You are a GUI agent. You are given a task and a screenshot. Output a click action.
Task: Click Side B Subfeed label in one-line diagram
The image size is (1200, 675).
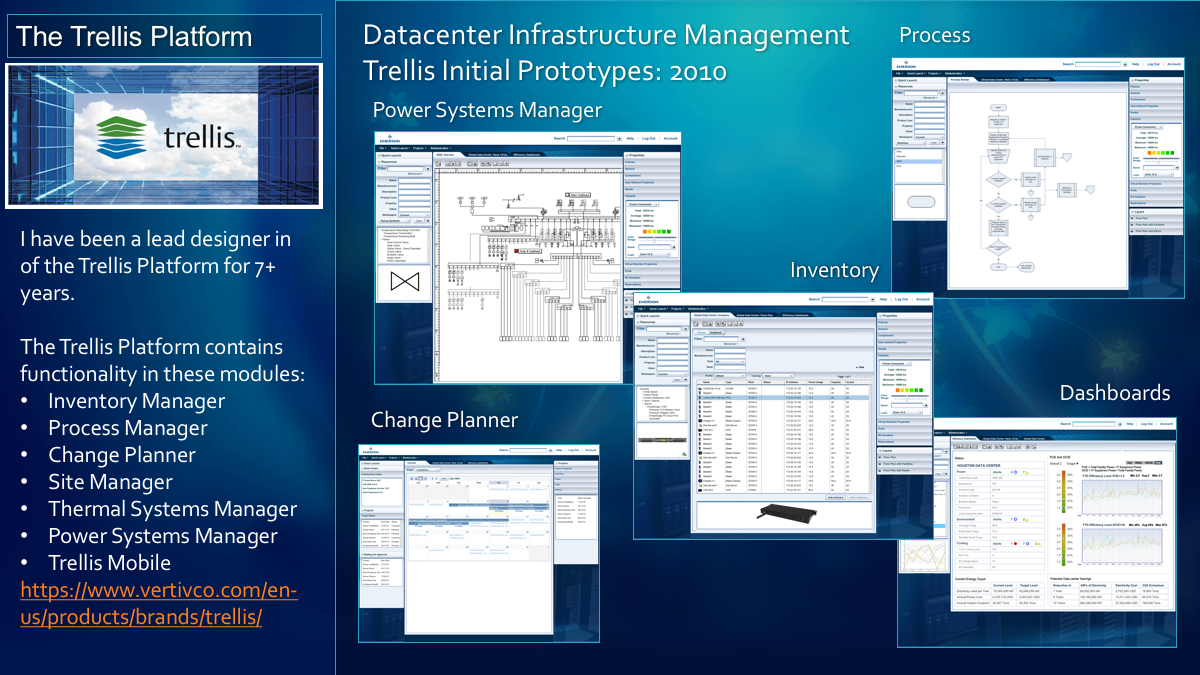(x=530, y=251)
